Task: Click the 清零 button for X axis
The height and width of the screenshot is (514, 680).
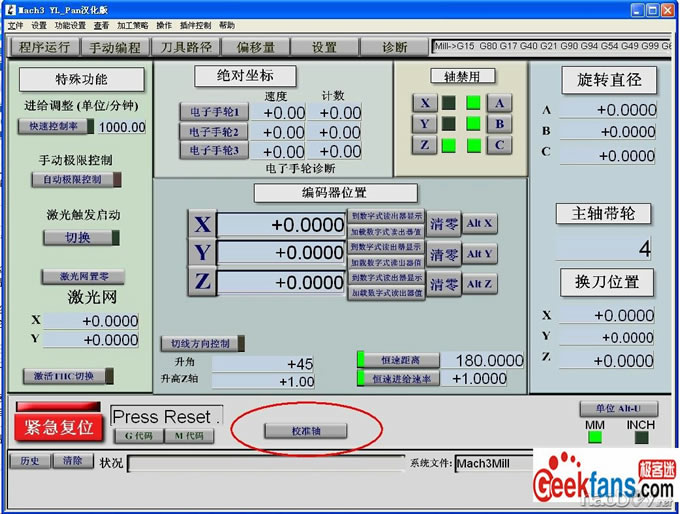Action: click(444, 224)
